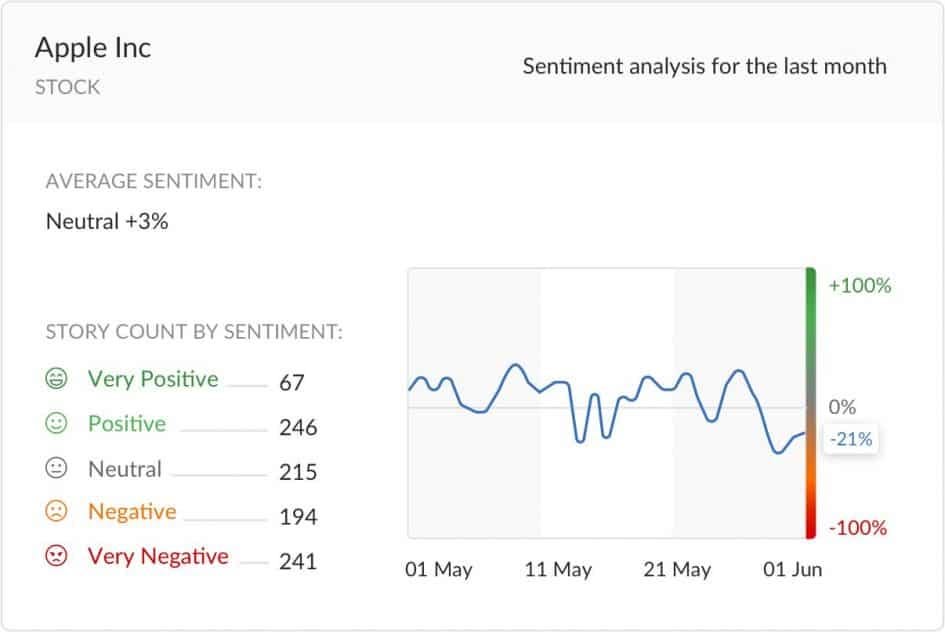Click the Very Positive grinning face icon
This screenshot has height=632, width=945.
point(56,378)
